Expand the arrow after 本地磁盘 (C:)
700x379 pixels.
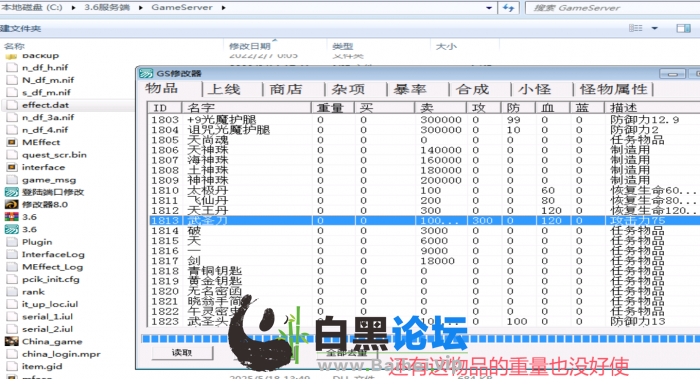[x=73, y=8]
